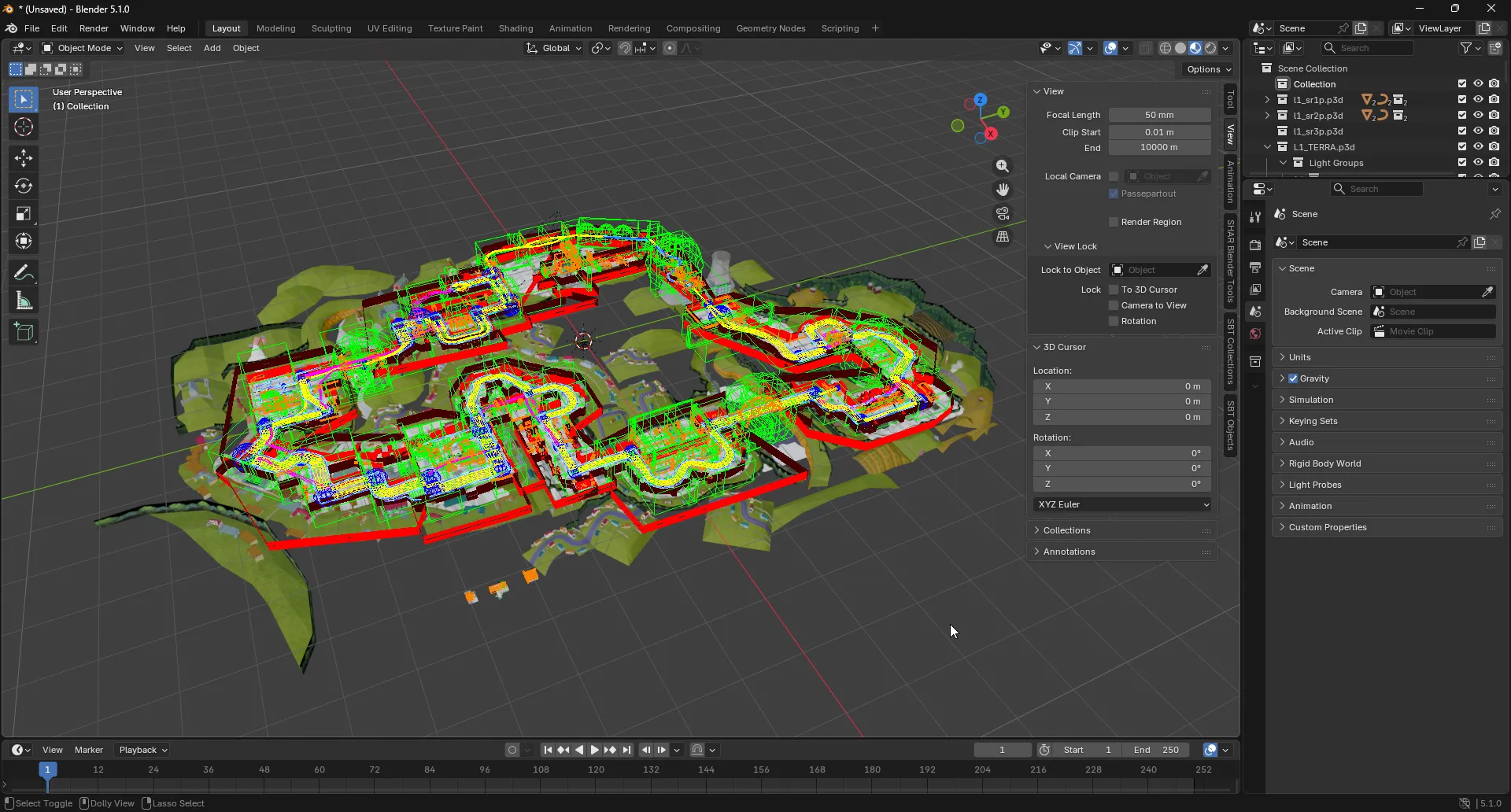Disable l1_sr3p.p3d in renders camera icon
This screenshot has height=812, width=1511.
[x=1494, y=131]
